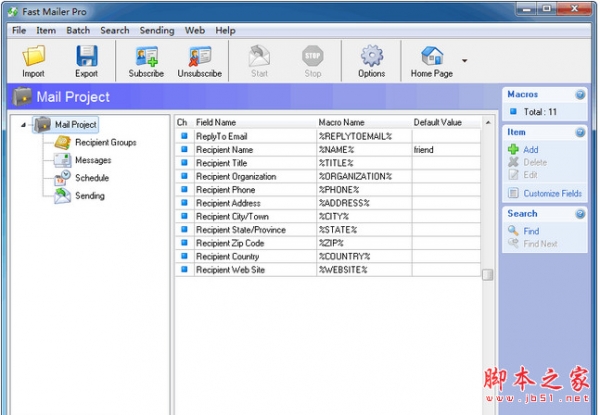The width and height of the screenshot is (600, 415).
Task: Select the %REPLYTOEMAIL% macro cell
Action: click(364, 136)
